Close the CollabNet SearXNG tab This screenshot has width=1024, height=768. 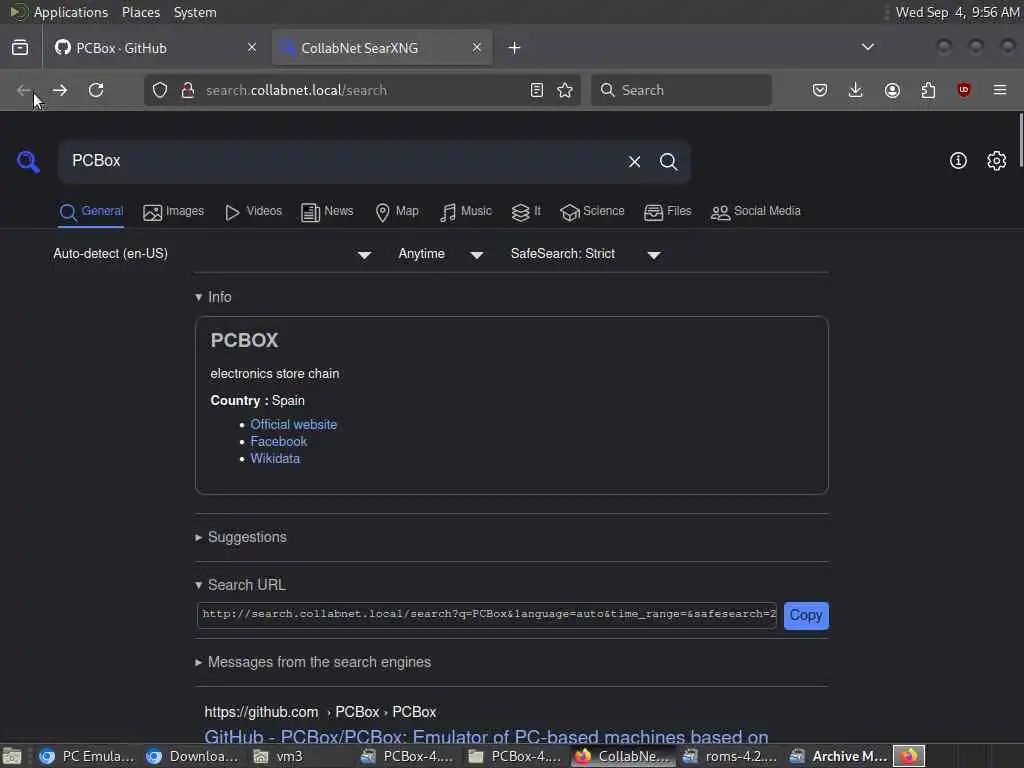[477, 48]
